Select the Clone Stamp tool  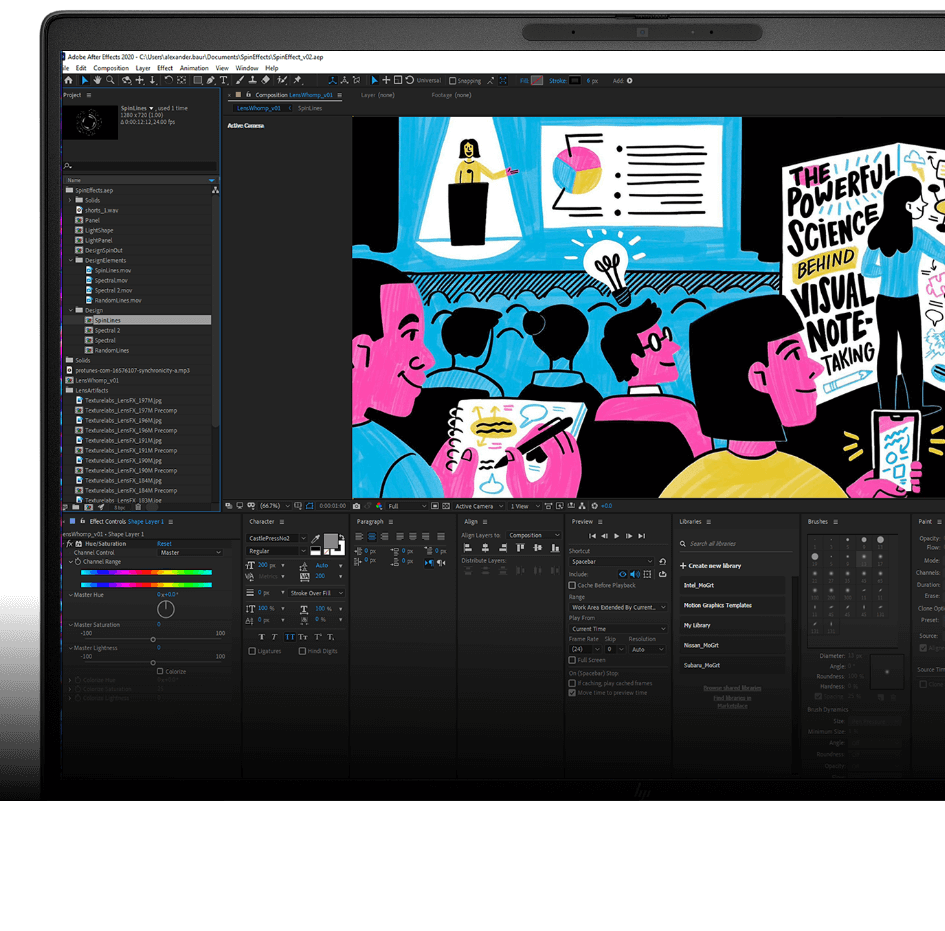click(x=253, y=80)
